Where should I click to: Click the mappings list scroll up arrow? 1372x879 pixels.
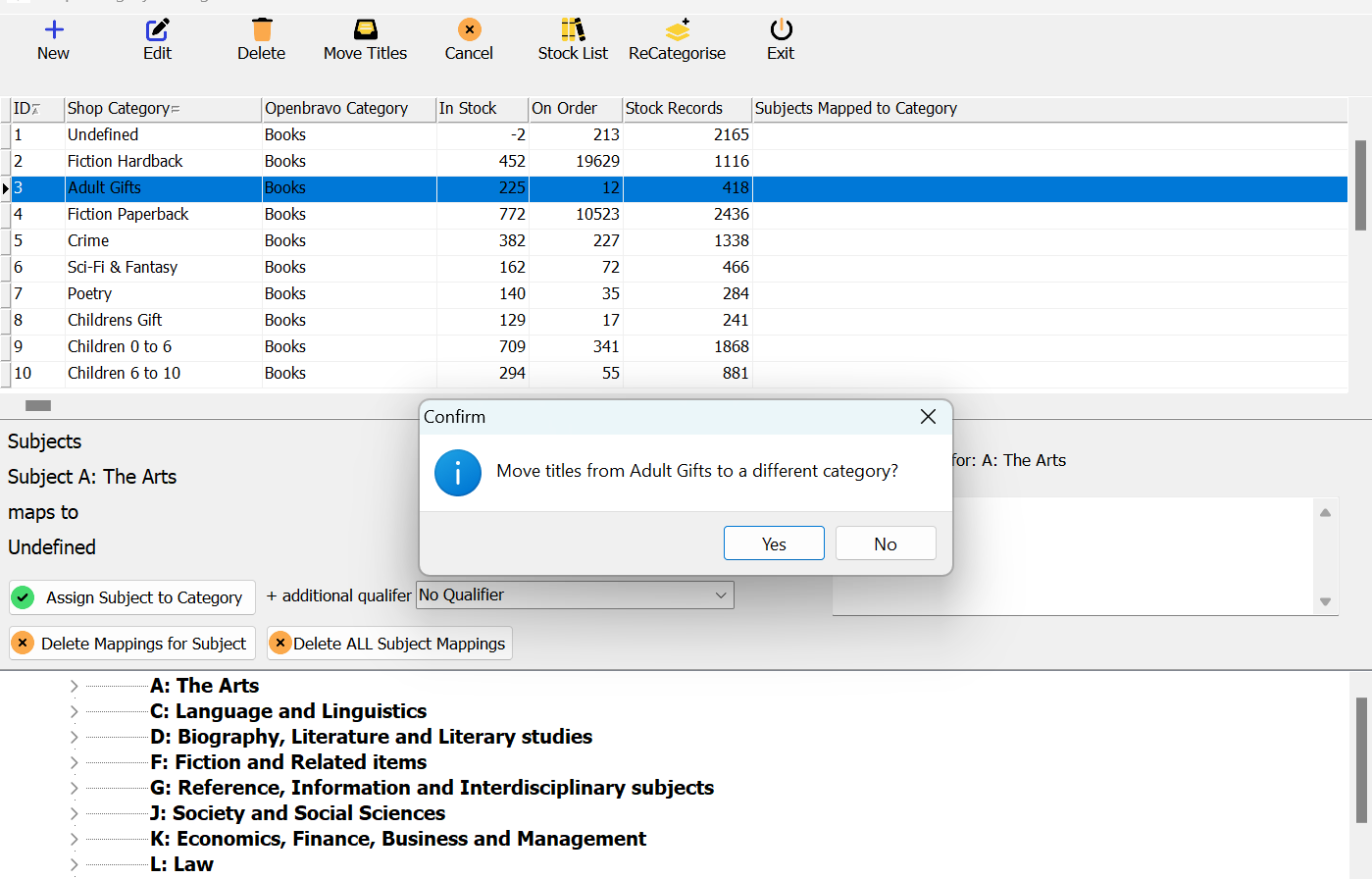pyautogui.click(x=1325, y=512)
